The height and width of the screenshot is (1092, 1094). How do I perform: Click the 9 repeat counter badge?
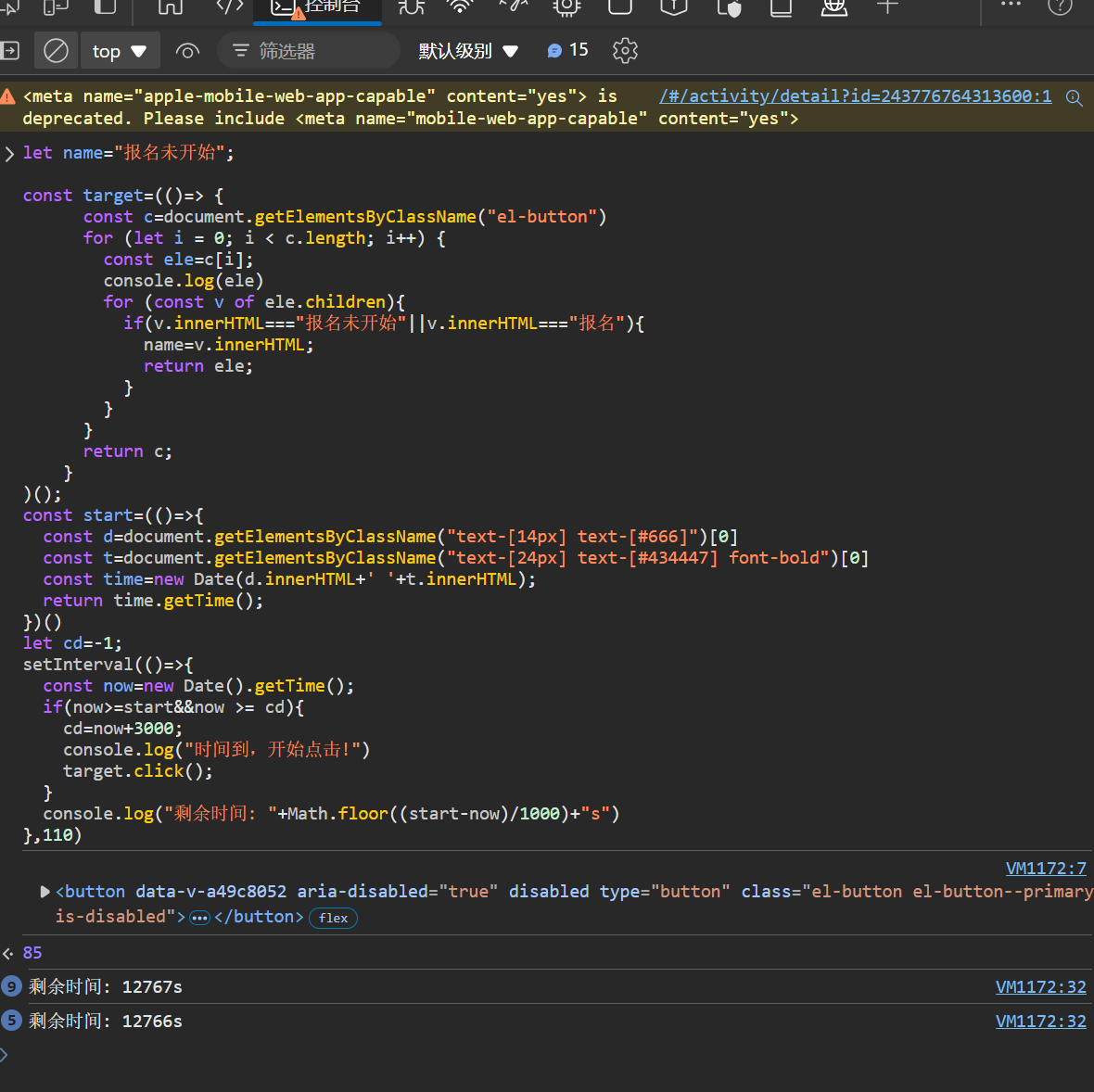11,986
